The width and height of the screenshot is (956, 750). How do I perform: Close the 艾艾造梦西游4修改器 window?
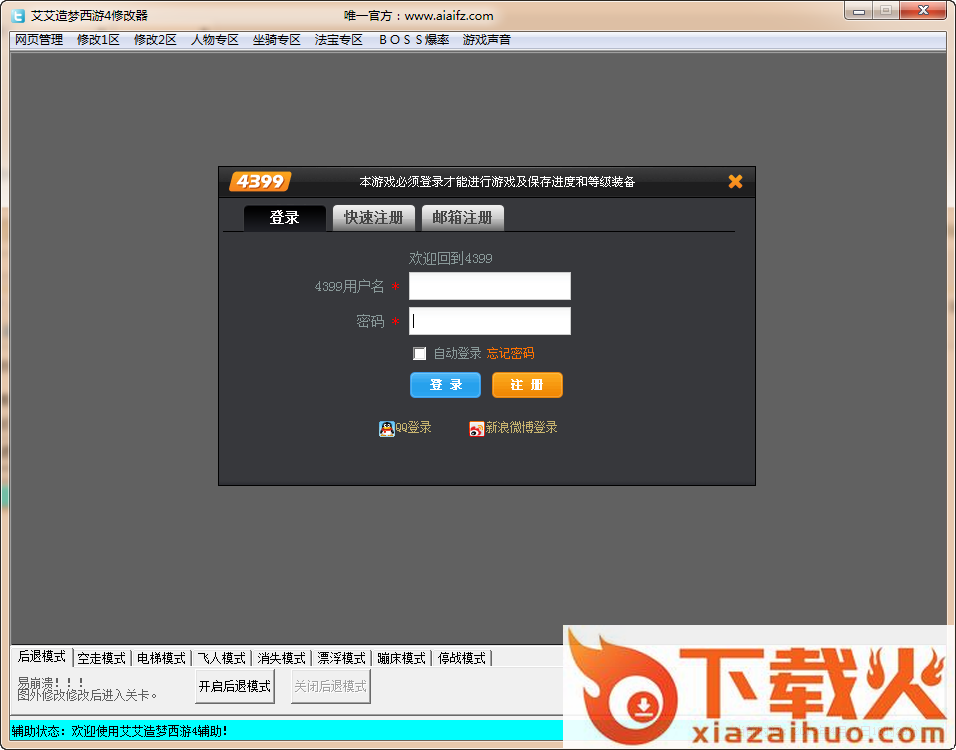click(x=923, y=11)
